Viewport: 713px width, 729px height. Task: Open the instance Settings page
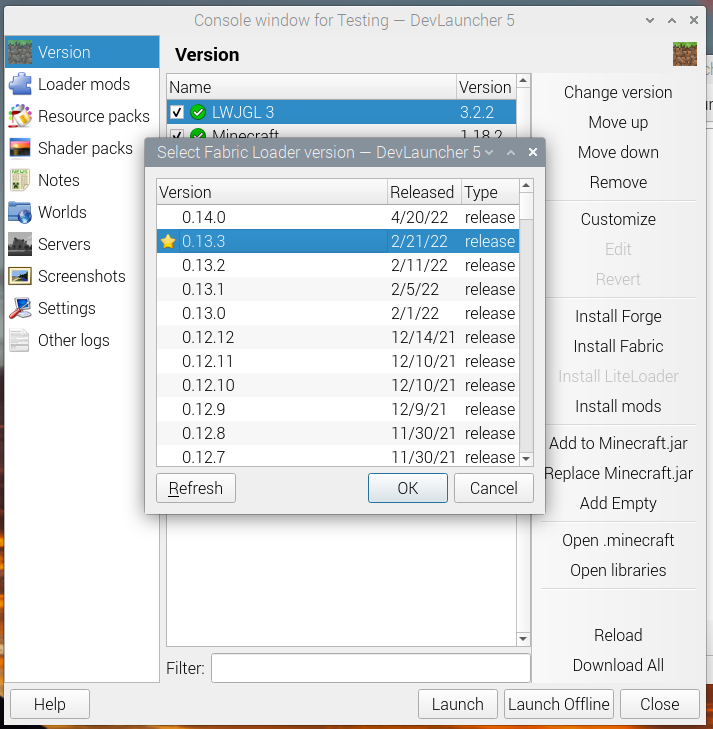coord(66,308)
